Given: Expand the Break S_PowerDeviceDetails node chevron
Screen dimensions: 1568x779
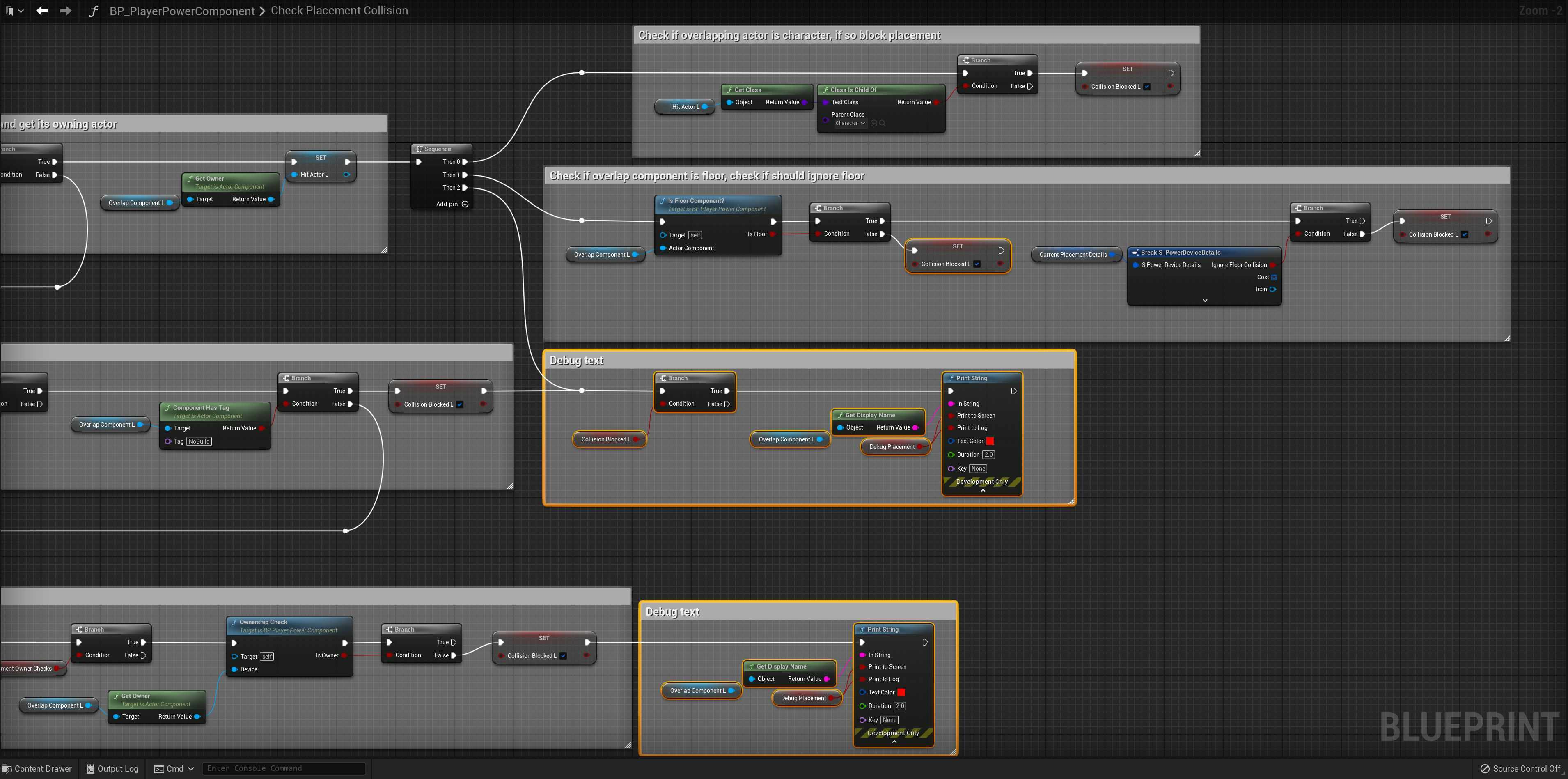Looking at the screenshot, I should [1205, 300].
